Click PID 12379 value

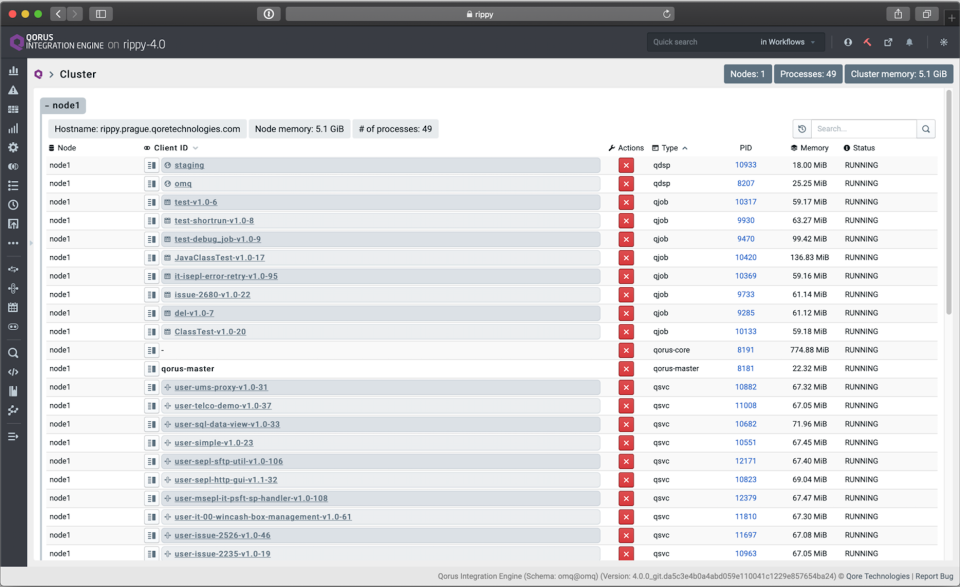click(746, 498)
